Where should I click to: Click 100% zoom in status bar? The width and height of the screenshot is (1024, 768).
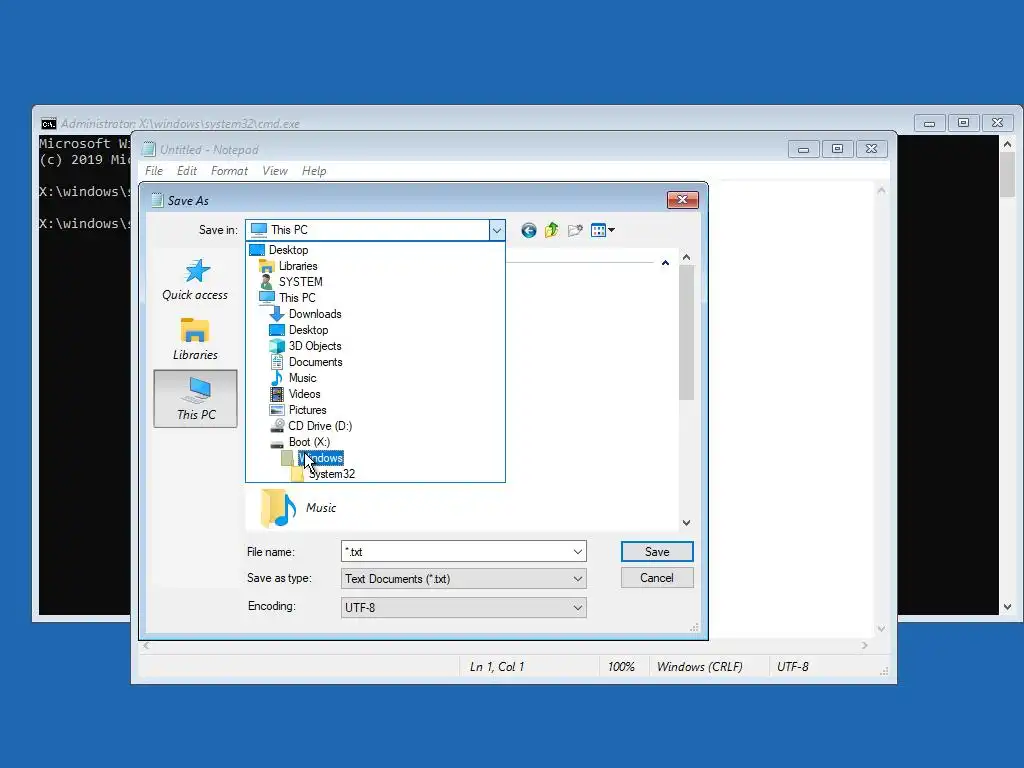tap(621, 667)
